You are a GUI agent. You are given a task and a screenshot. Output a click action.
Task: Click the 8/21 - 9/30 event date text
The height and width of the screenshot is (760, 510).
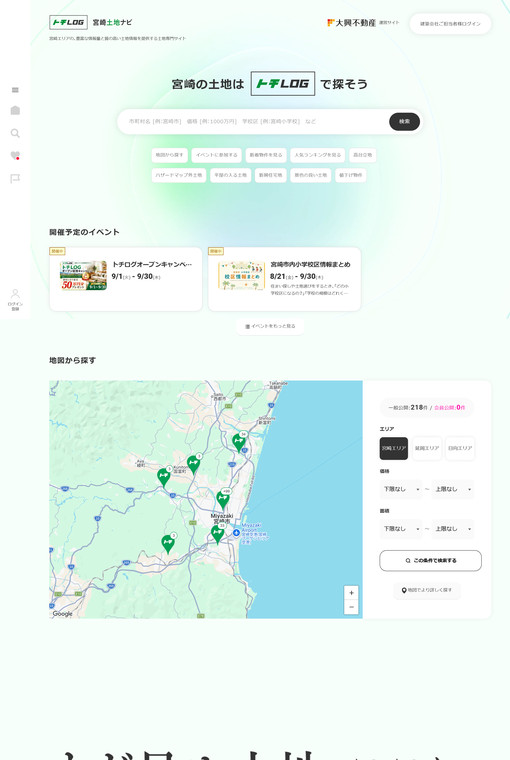(x=296, y=277)
